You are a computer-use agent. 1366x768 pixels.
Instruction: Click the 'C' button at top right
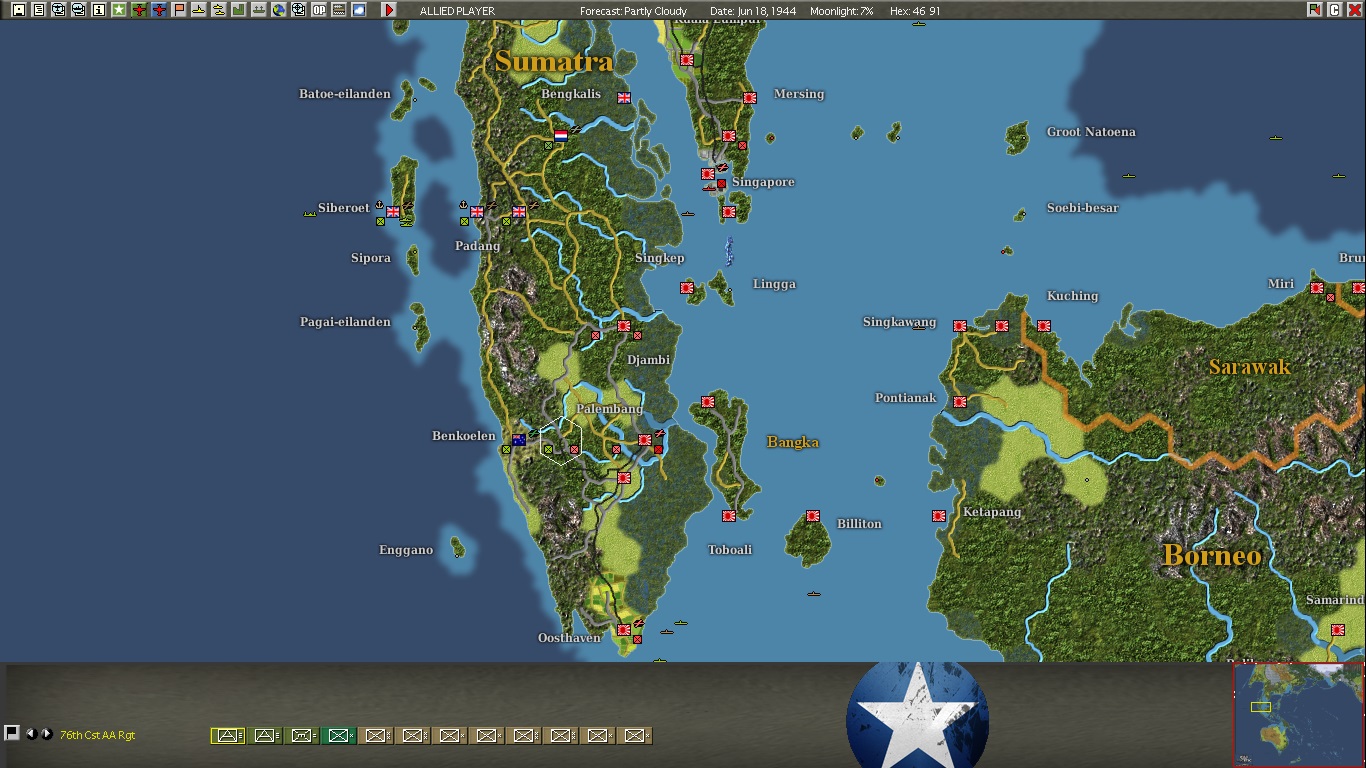click(1334, 10)
